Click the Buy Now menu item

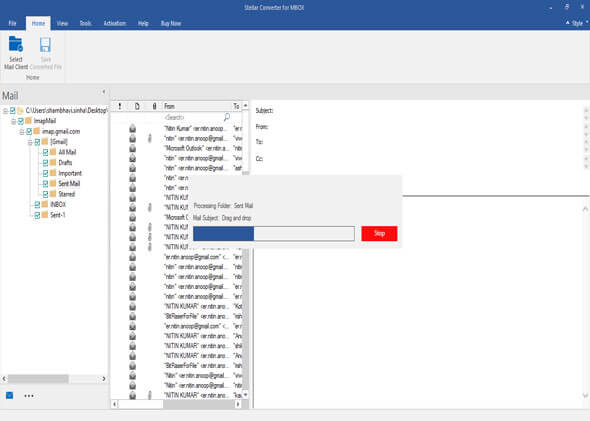click(171, 23)
